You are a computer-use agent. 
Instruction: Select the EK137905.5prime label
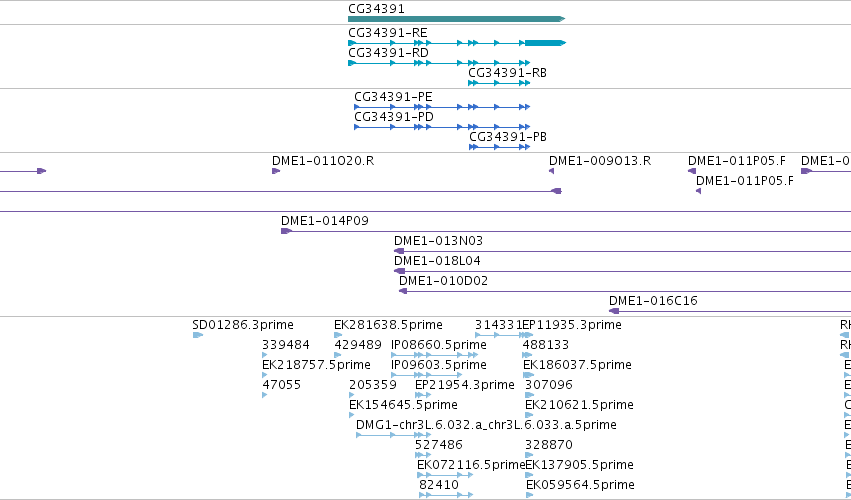coord(579,465)
